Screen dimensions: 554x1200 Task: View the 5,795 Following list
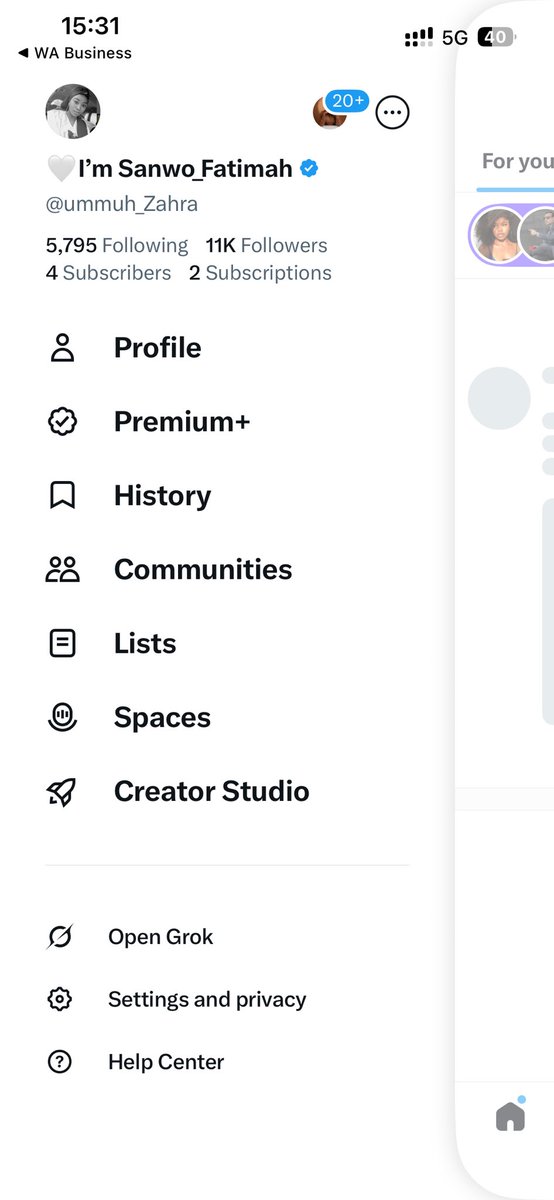click(x=117, y=245)
